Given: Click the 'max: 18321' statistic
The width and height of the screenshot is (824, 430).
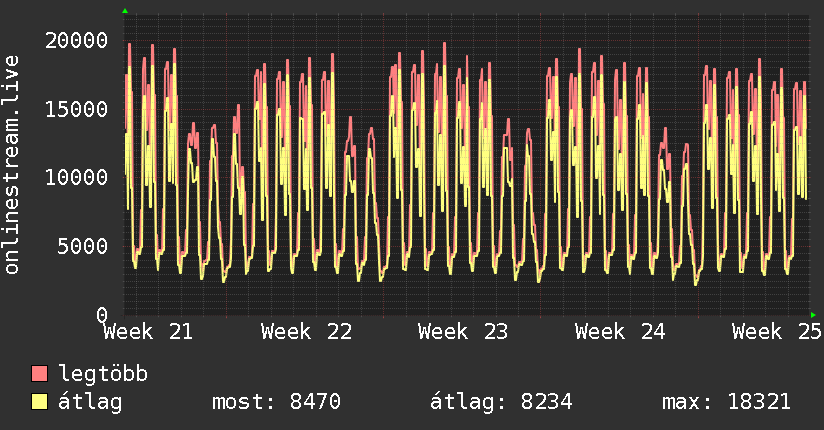Looking at the screenshot, I should (726, 402).
